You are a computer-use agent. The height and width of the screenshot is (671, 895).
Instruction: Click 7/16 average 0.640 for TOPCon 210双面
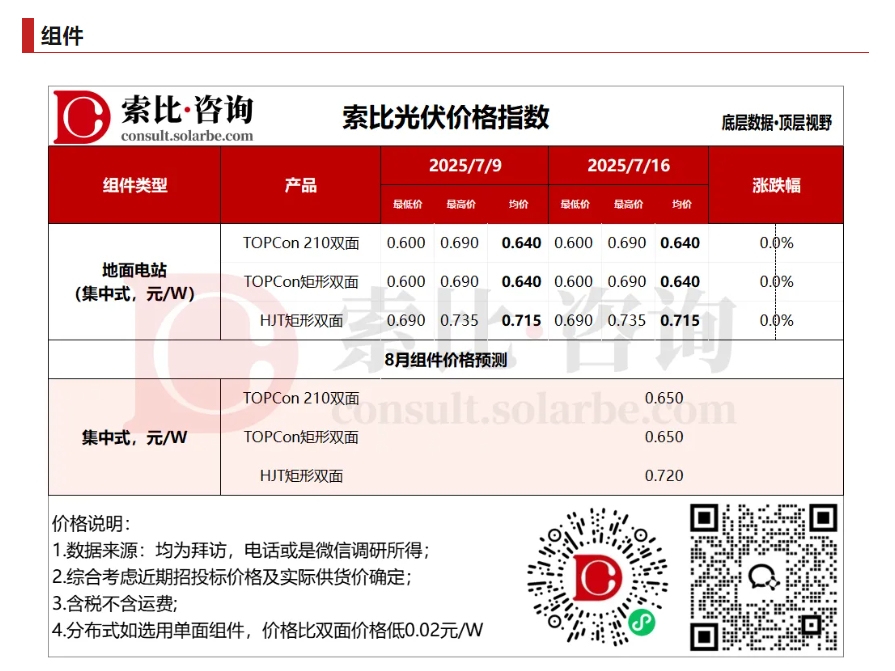pyautogui.click(x=680, y=243)
